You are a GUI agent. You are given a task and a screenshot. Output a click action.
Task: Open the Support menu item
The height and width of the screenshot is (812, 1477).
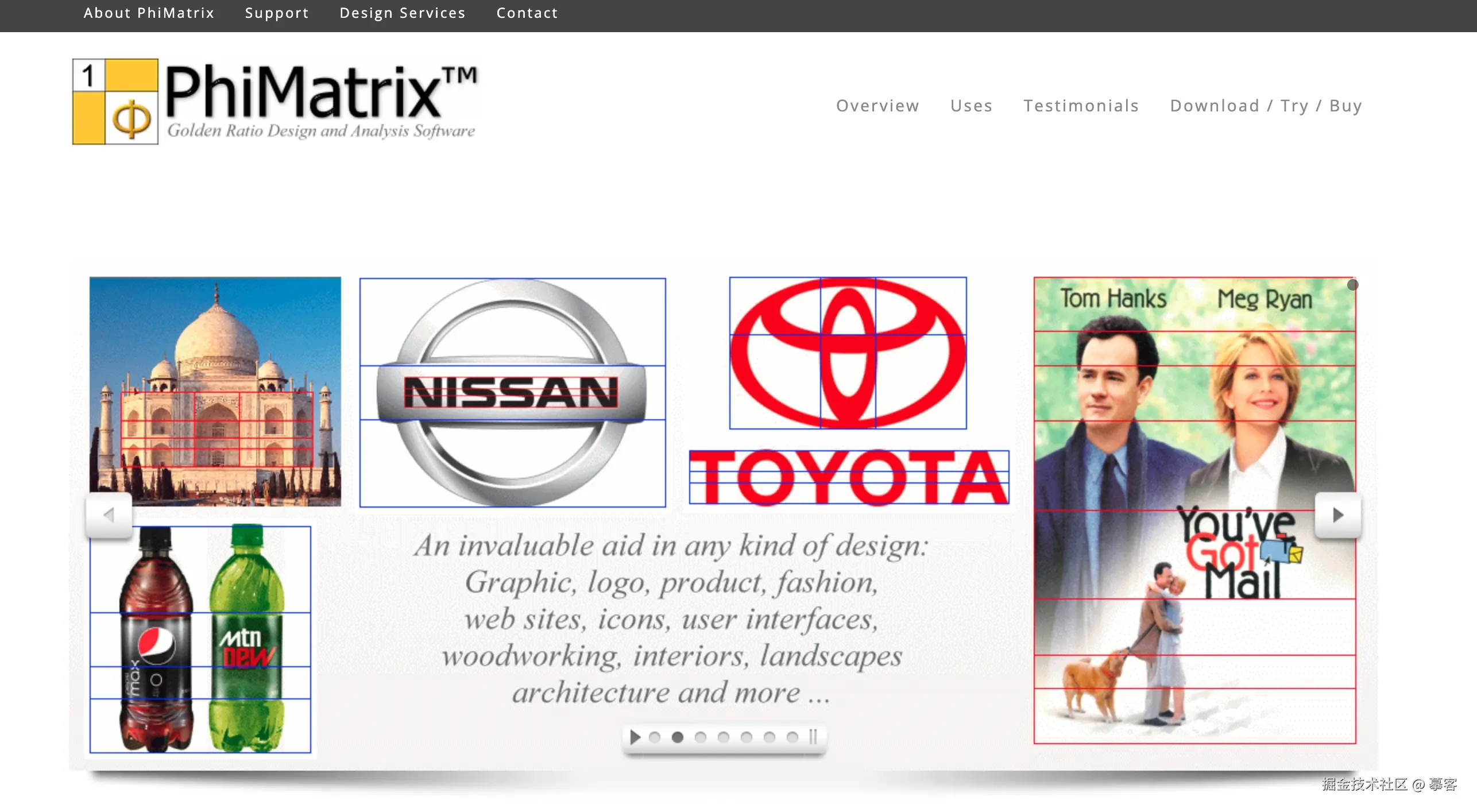pyautogui.click(x=277, y=13)
